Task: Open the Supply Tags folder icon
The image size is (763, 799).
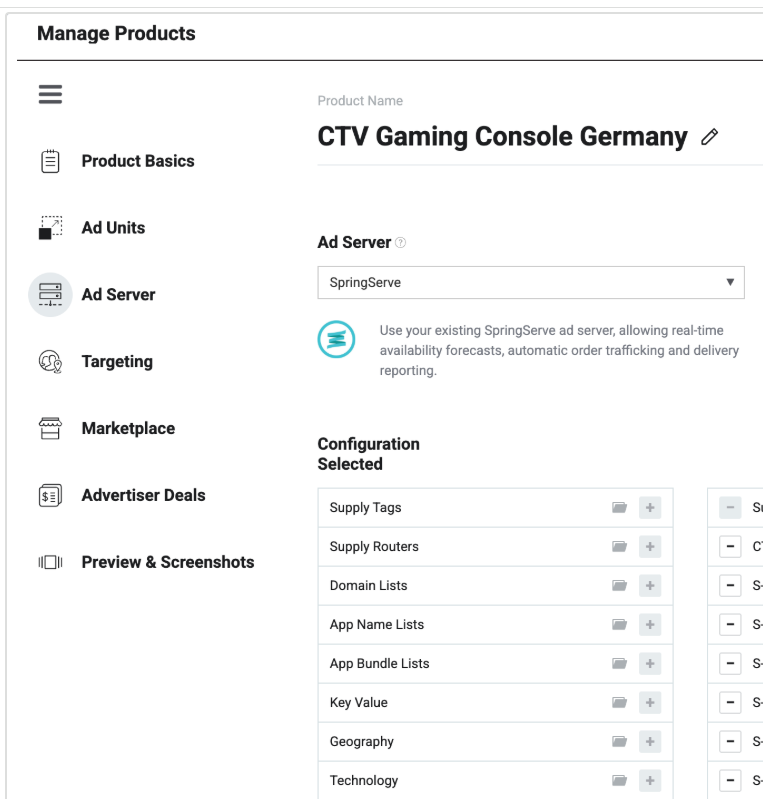Action: 620,508
